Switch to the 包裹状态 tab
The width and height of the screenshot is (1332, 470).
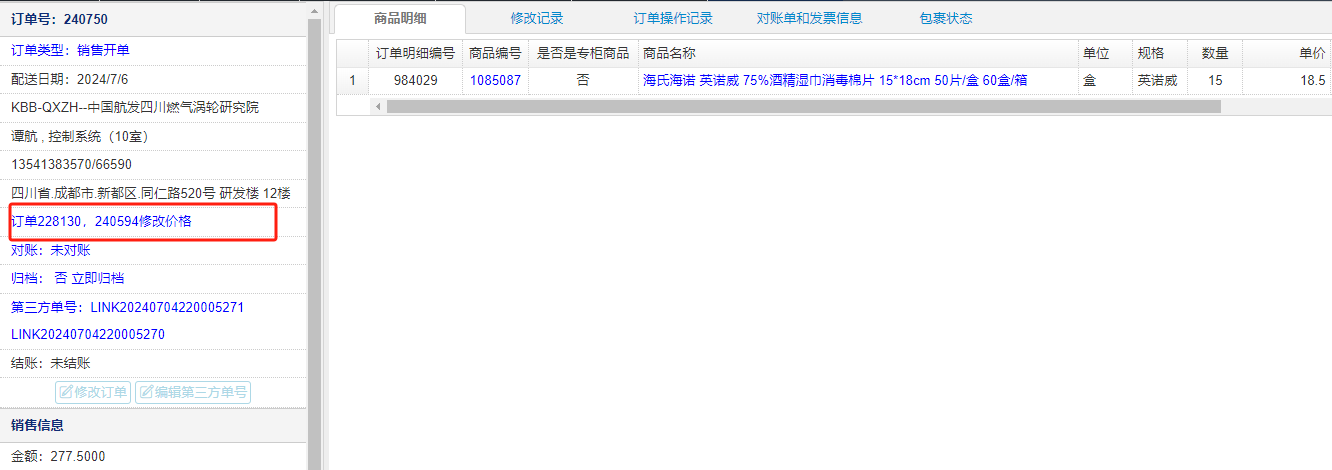point(945,18)
